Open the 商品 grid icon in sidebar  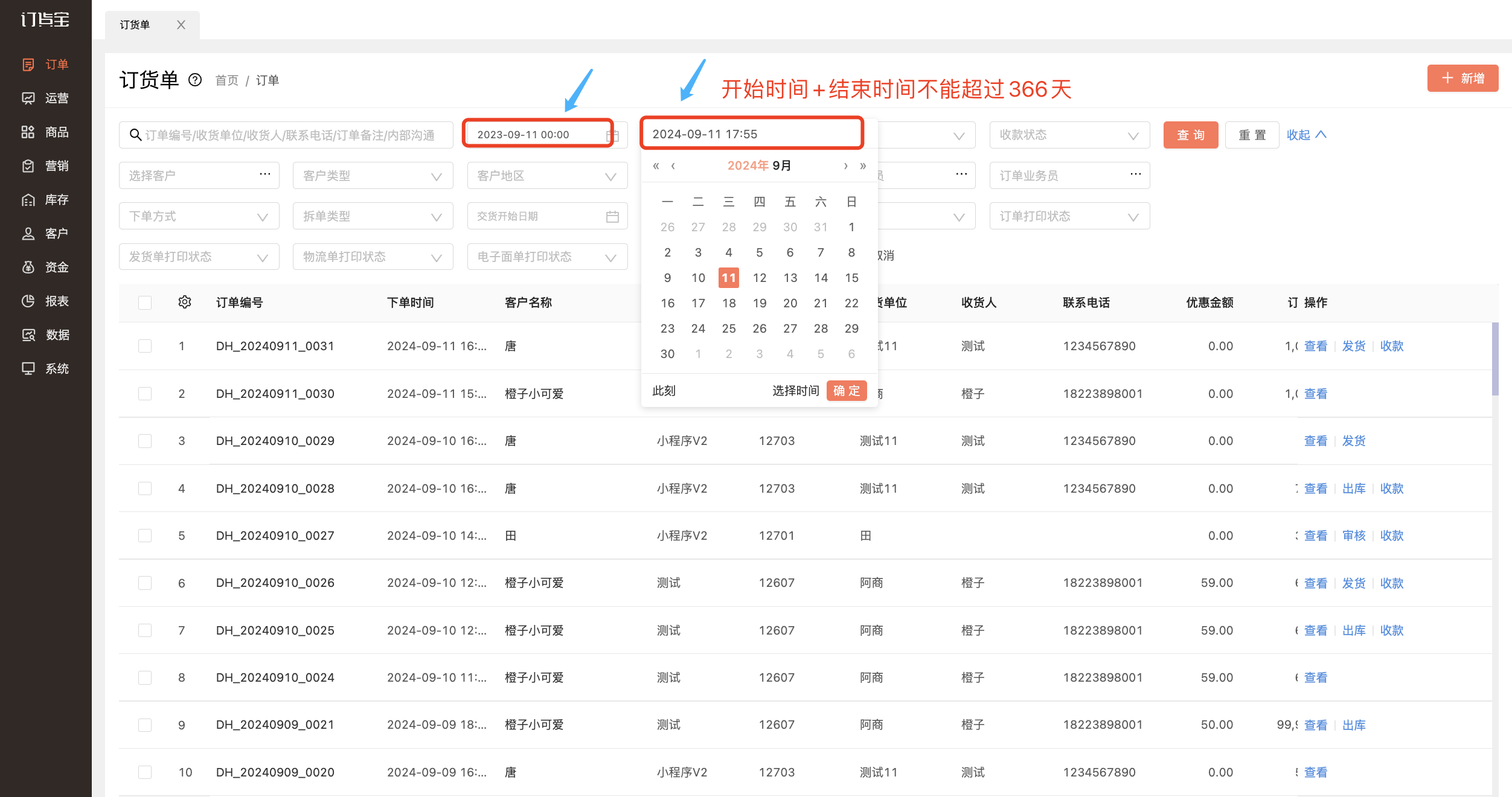tap(28, 132)
